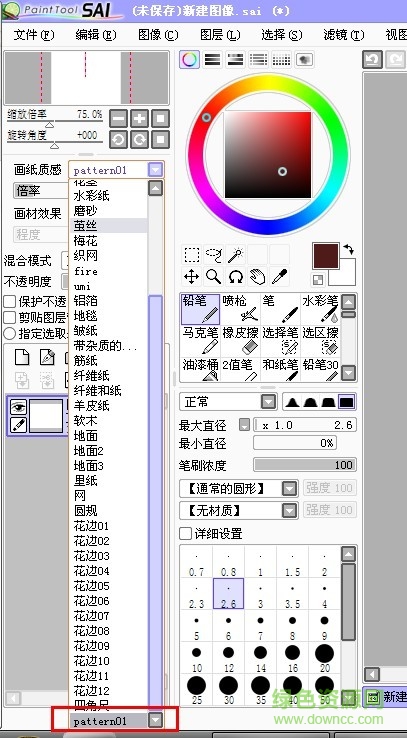
Task: Open the 图像 menu
Action: pos(158,35)
